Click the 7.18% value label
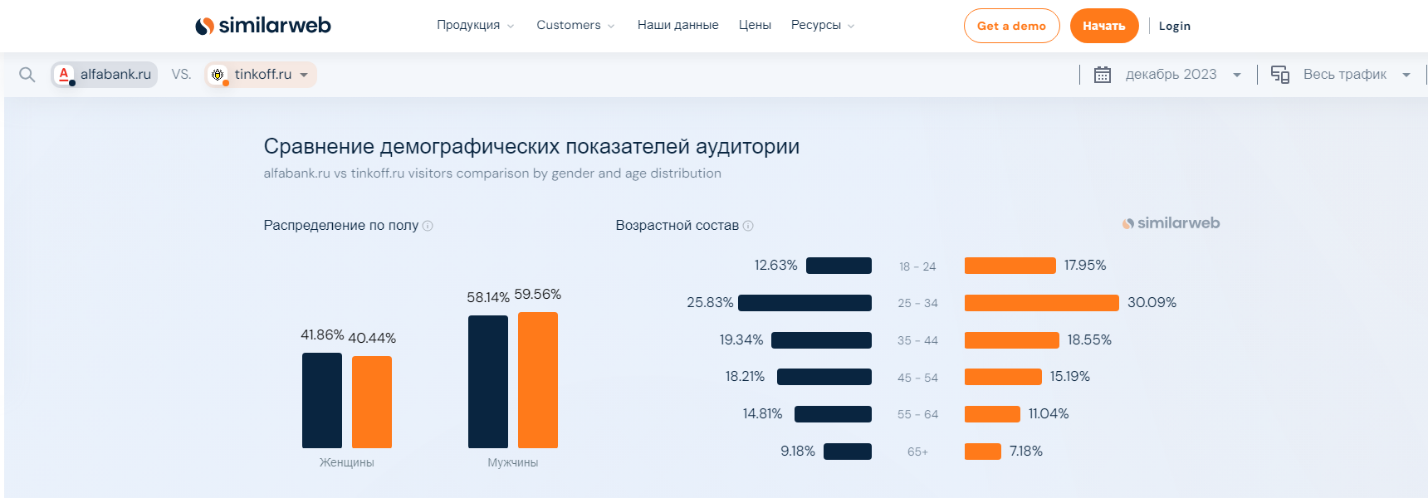The height and width of the screenshot is (498, 1428). tap(1026, 451)
